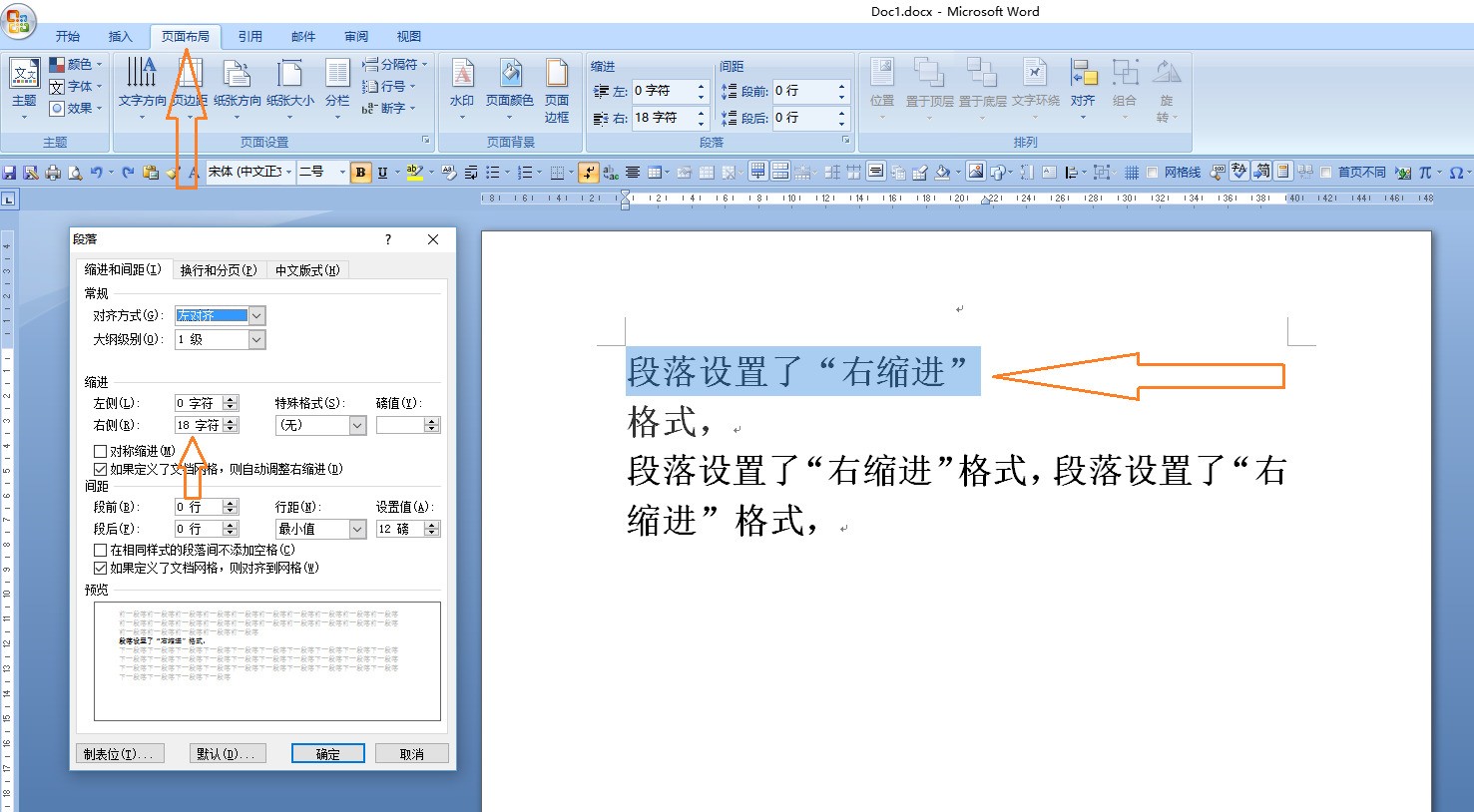Open the theme 颜色 colors dropdown

click(76, 64)
